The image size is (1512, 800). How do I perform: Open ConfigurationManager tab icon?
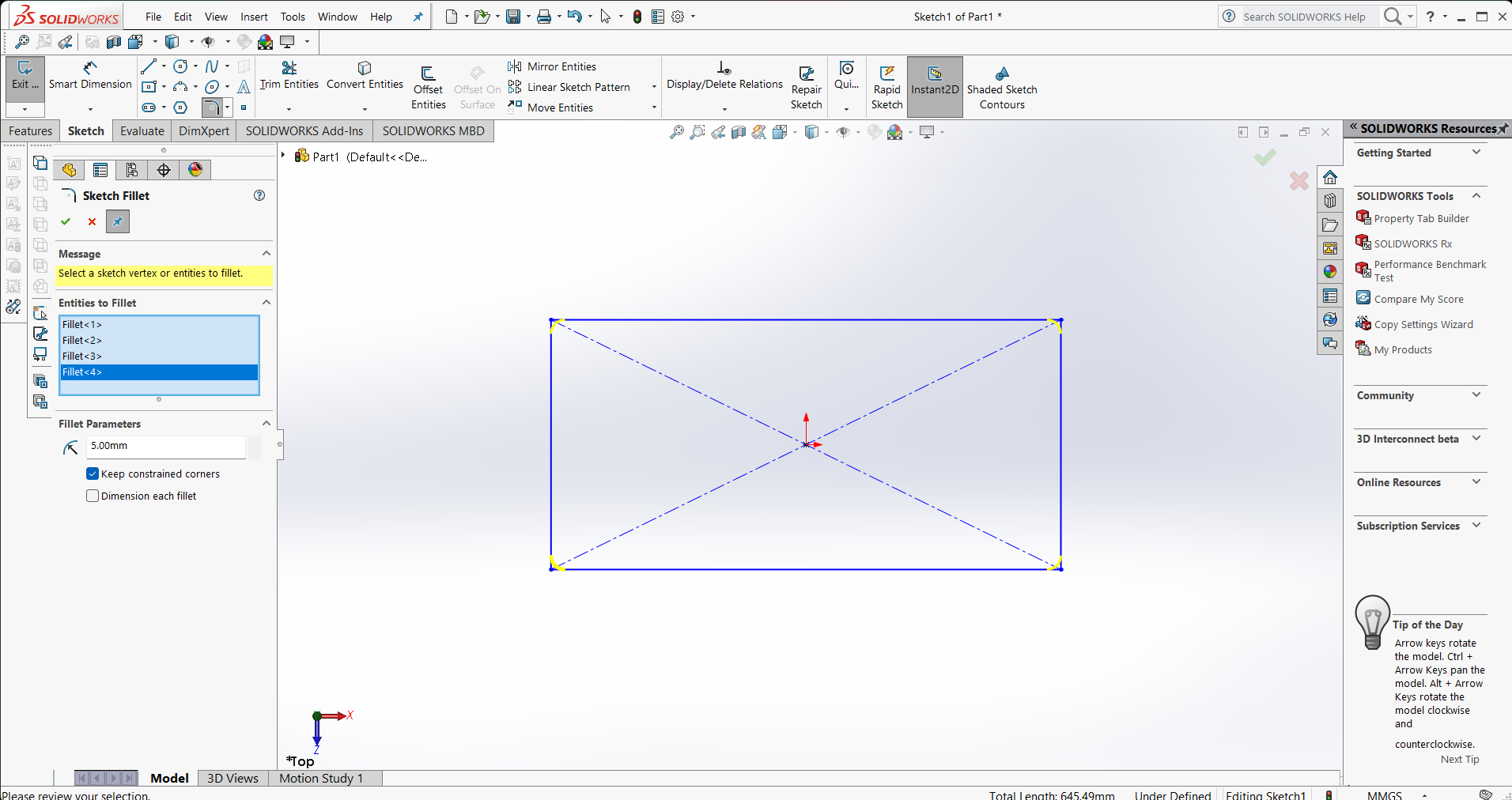[x=131, y=170]
